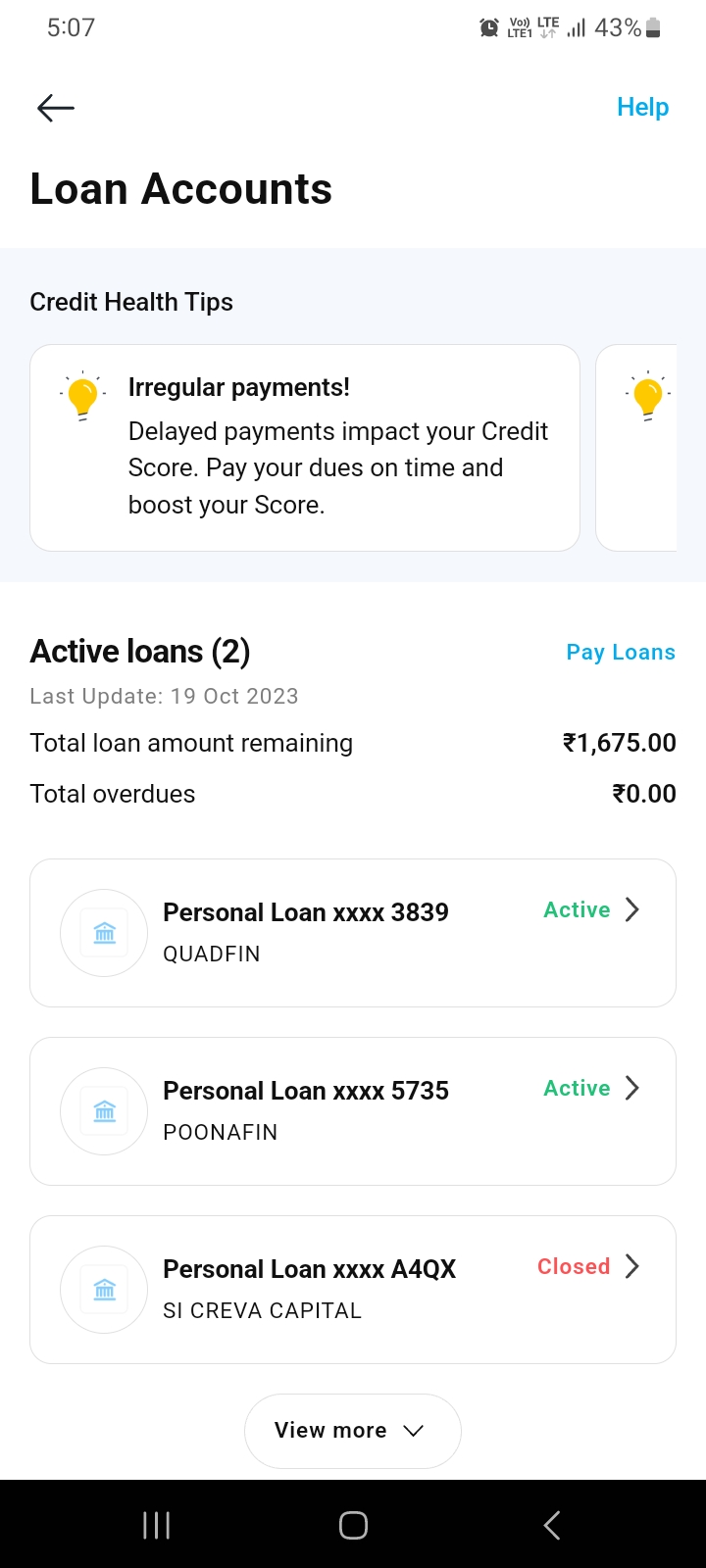Image resolution: width=706 pixels, height=1568 pixels.
Task: Tap the partially visible second tip lightbulb
Action: [648, 397]
